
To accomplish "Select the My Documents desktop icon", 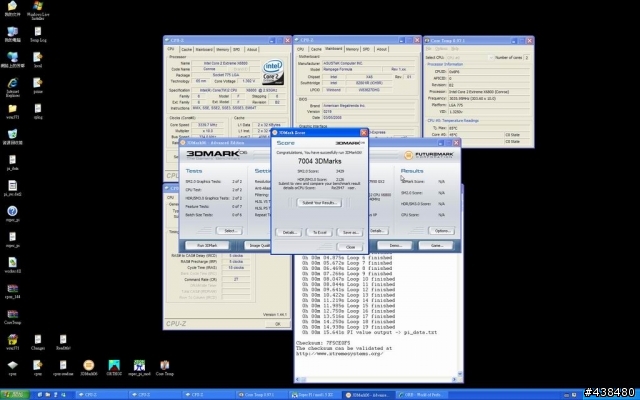I will [13, 9].
